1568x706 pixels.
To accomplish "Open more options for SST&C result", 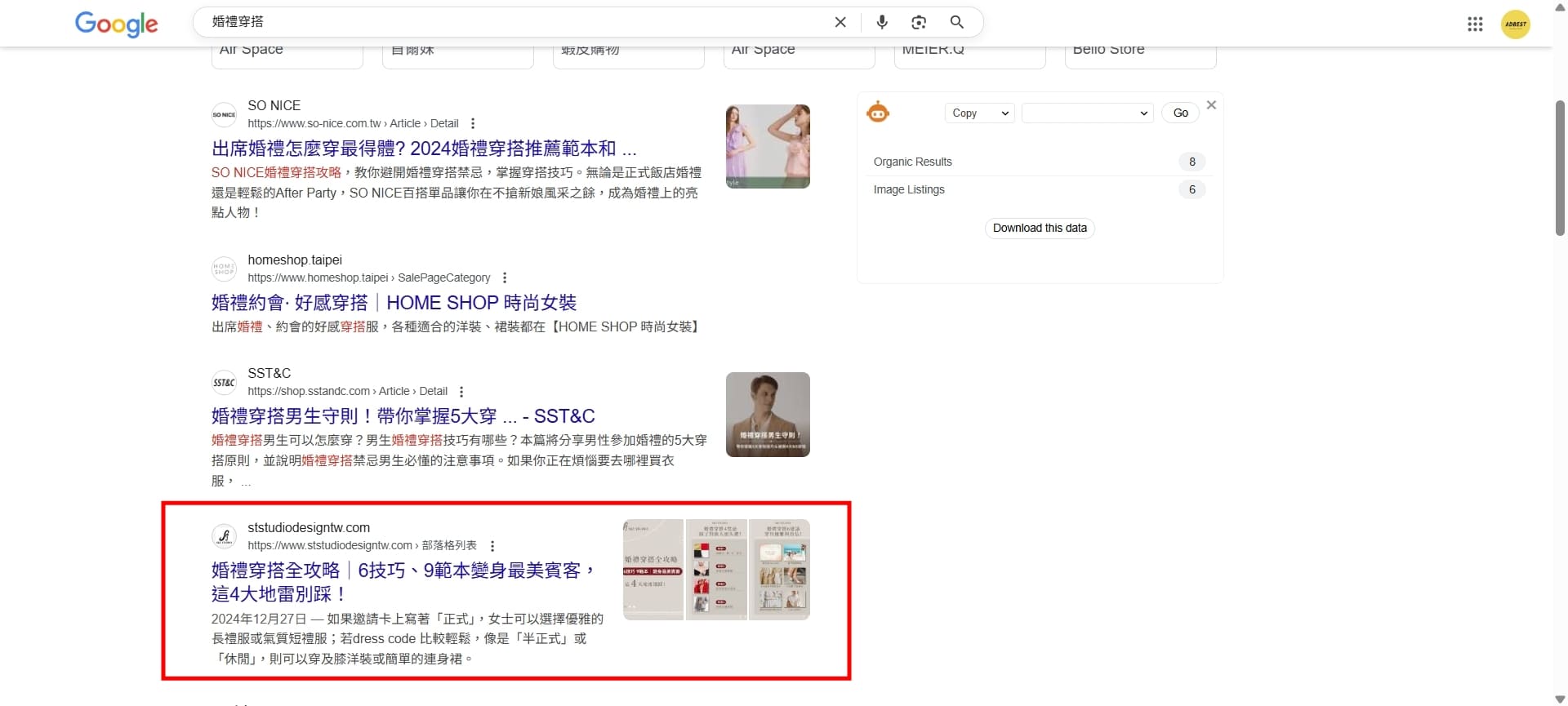I will tap(461, 392).
